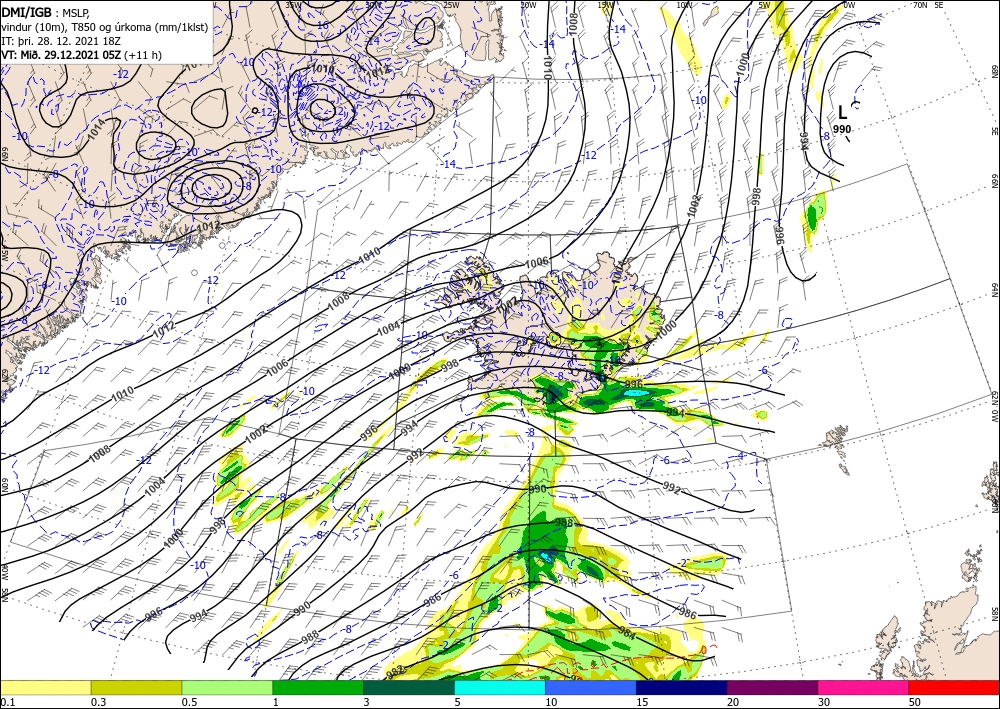Click the 'VT: Mið. 29.12.2021 05Z (+11 h)' line

(x=82, y=55)
